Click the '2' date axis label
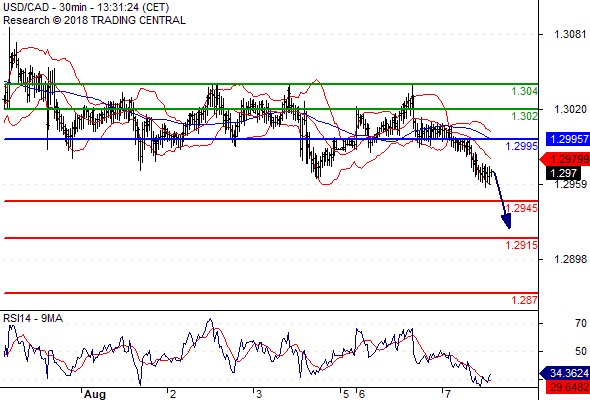590x400 pixels. tap(173, 394)
